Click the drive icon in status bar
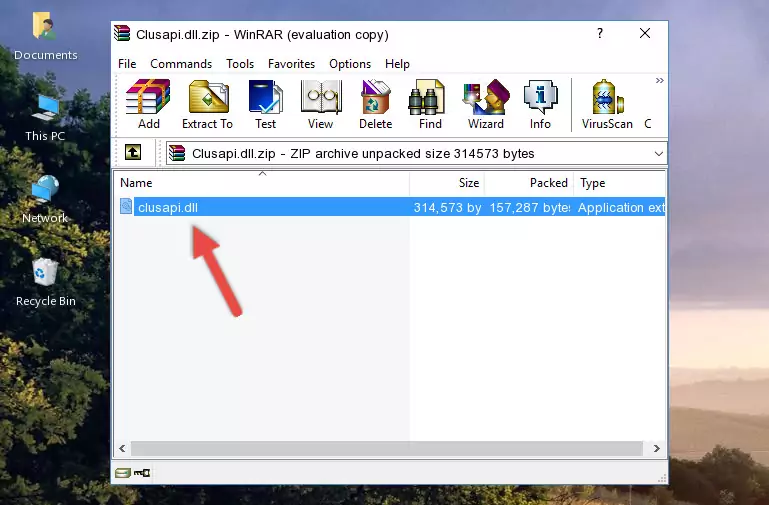769x505 pixels. [123, 473]
